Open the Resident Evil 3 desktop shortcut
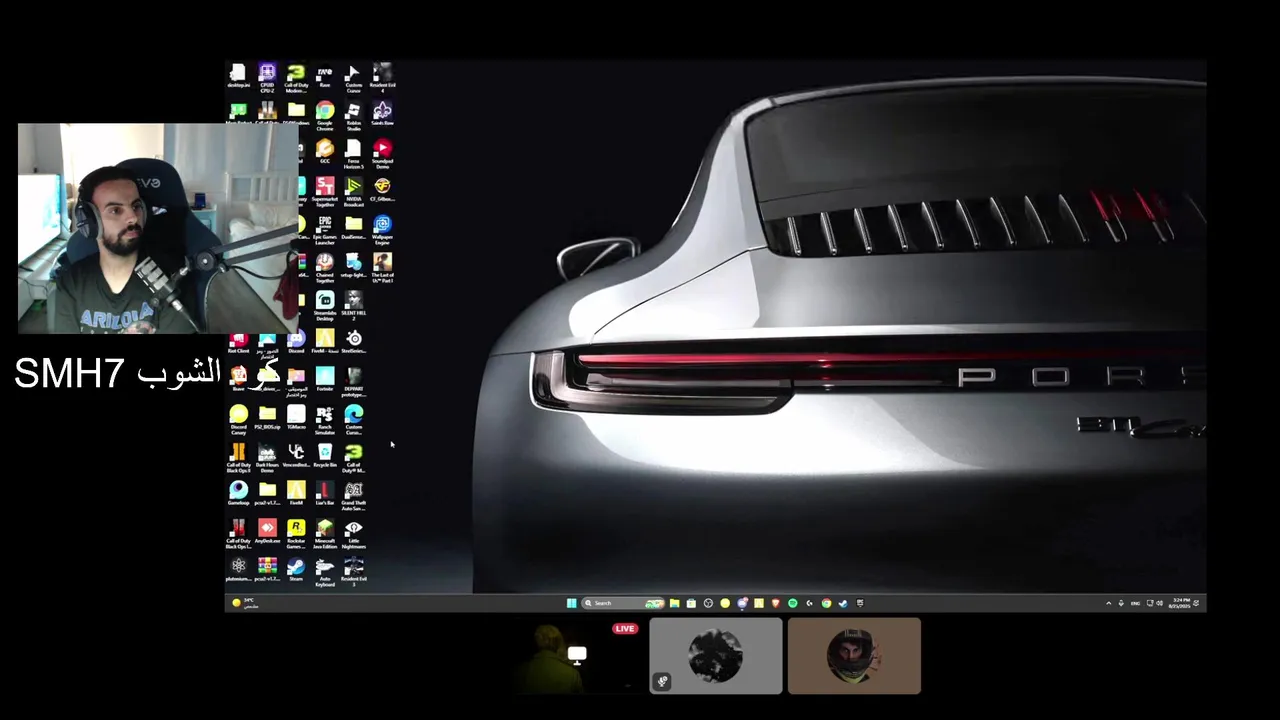 (x=354, y=573)
